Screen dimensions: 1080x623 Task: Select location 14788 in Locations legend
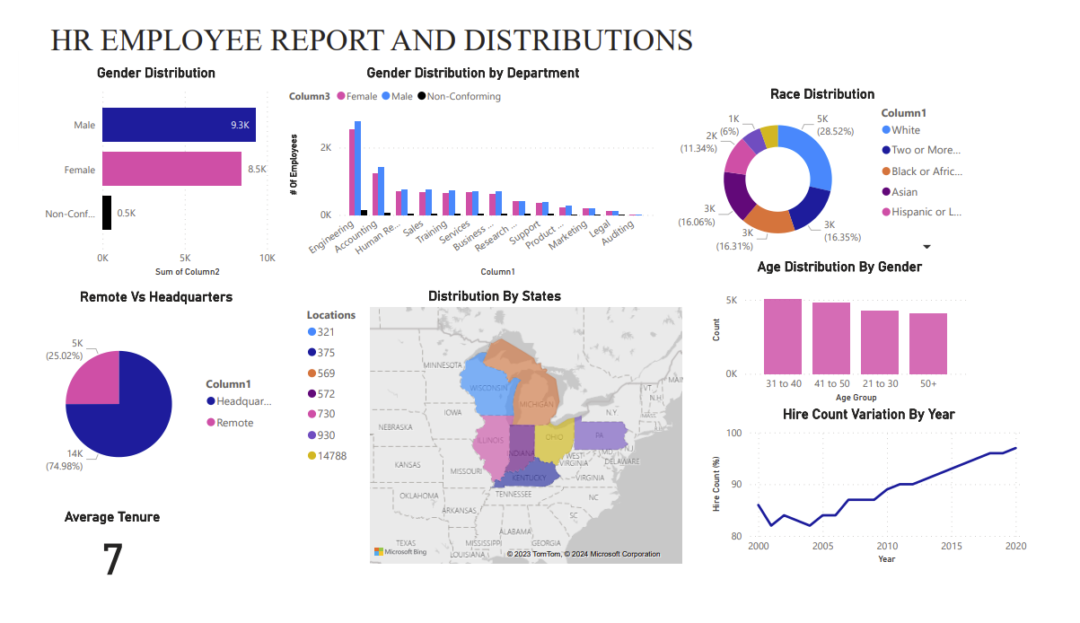coord(330,456)
